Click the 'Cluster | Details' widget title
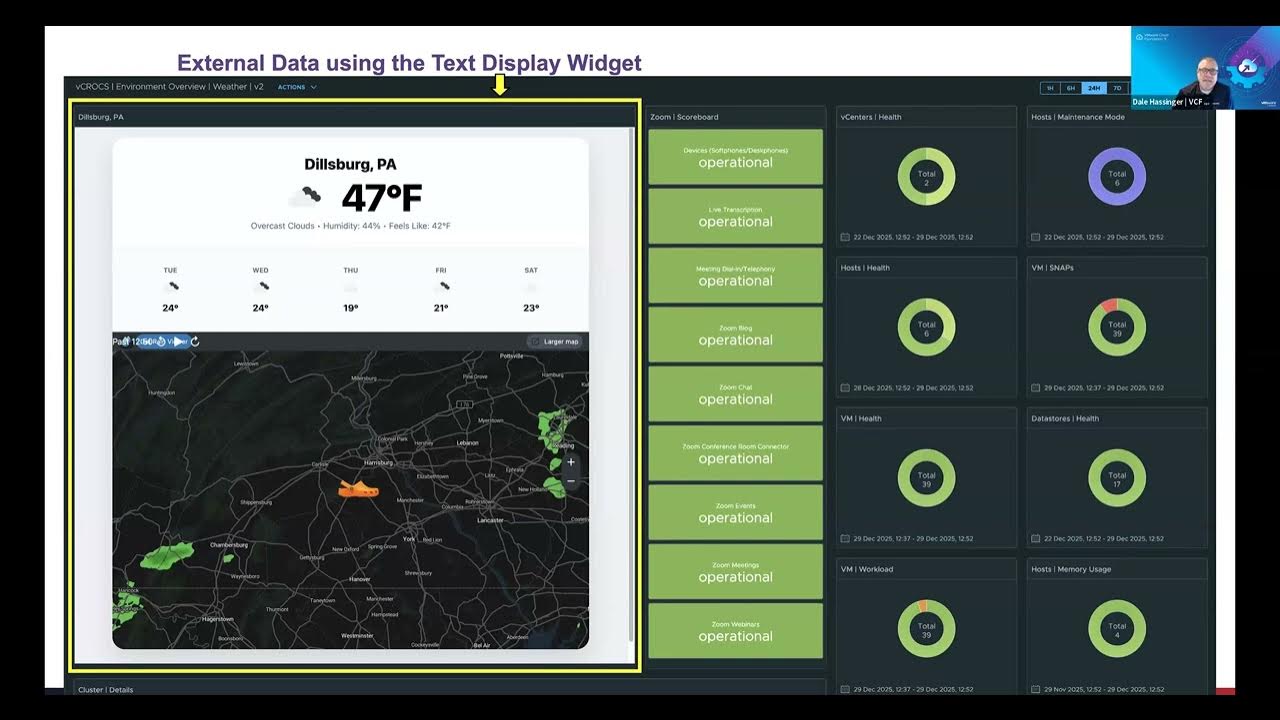Image resolution: width=1280 pixels, height=720 pixels. 106,689
